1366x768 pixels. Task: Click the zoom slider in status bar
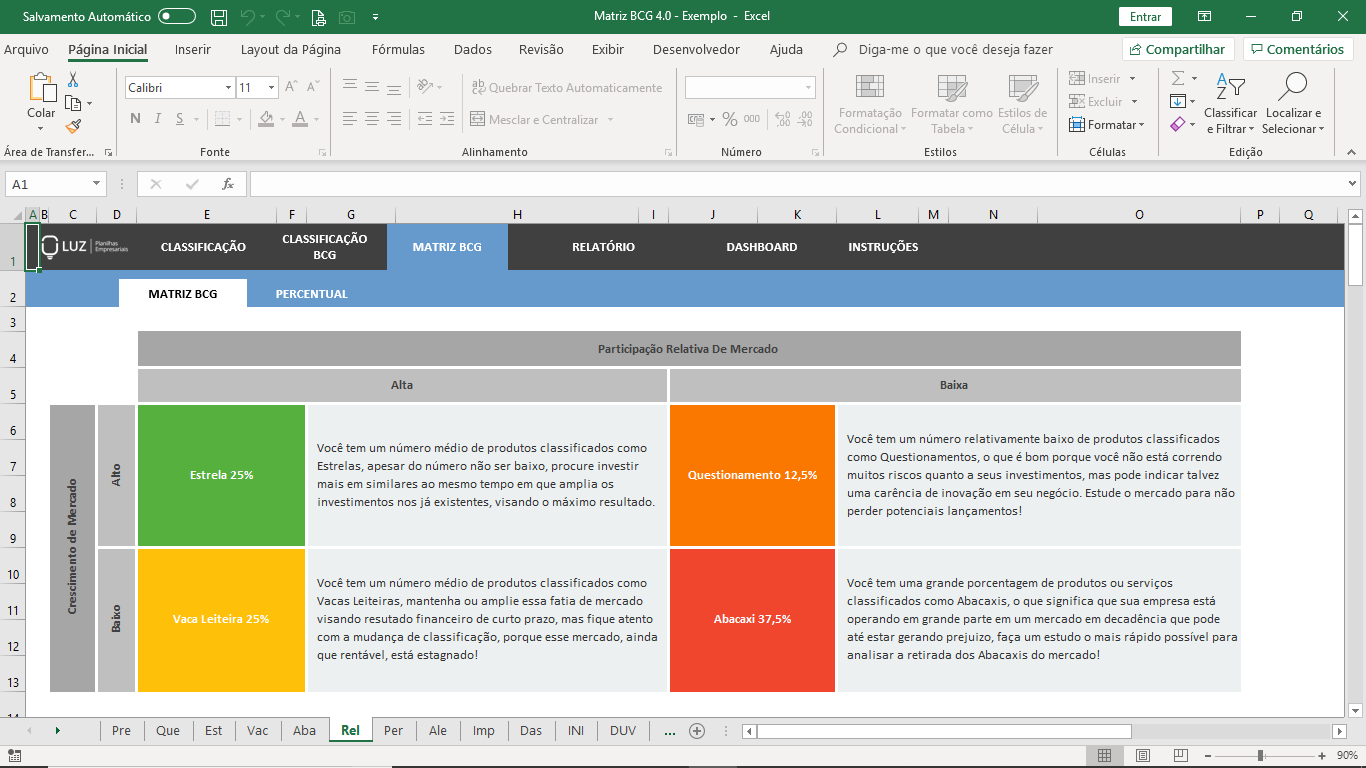pos(1260,755)
